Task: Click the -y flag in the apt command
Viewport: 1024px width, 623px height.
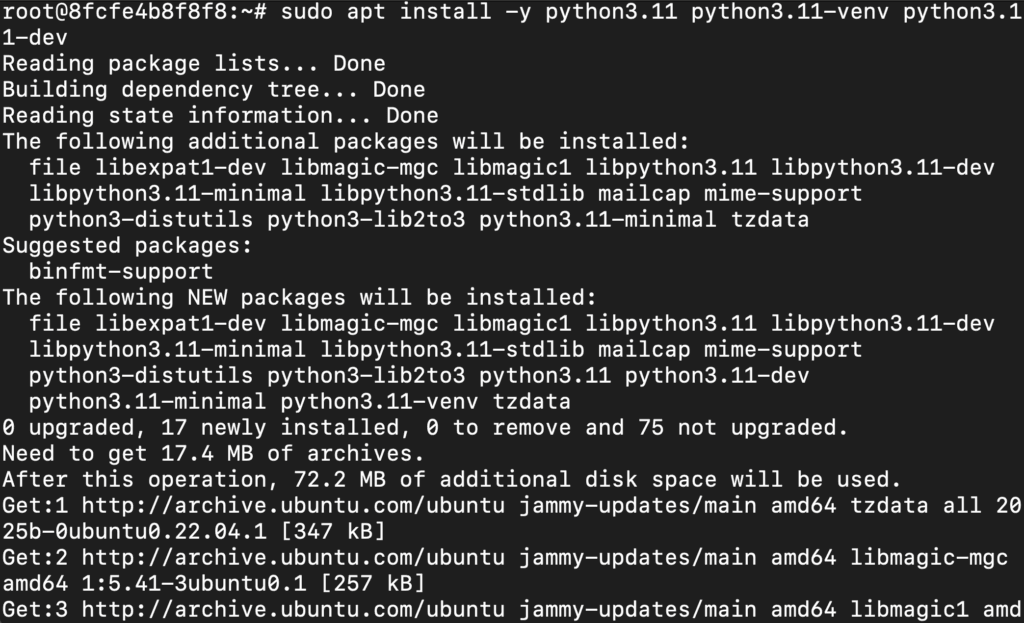Action: (x=518, y=11)
